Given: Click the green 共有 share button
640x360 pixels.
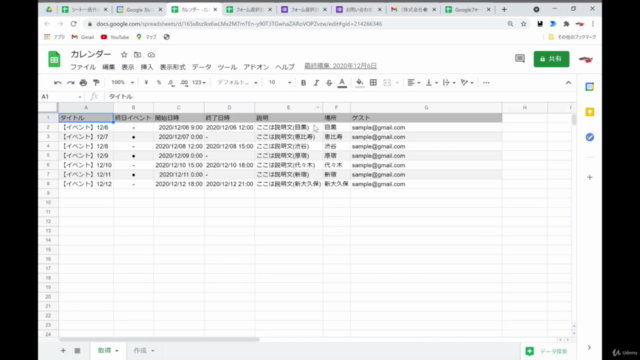Looking at the screenshot, I should (x=551, y=59).
